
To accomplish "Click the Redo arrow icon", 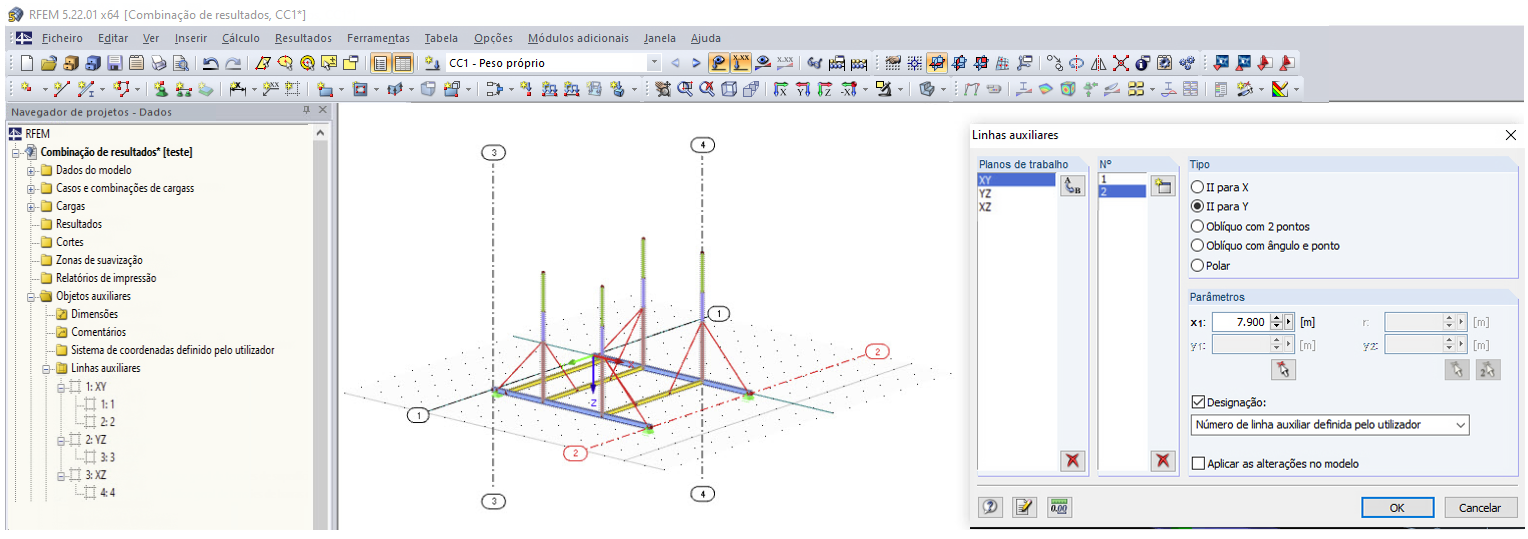I will (232, 63).
